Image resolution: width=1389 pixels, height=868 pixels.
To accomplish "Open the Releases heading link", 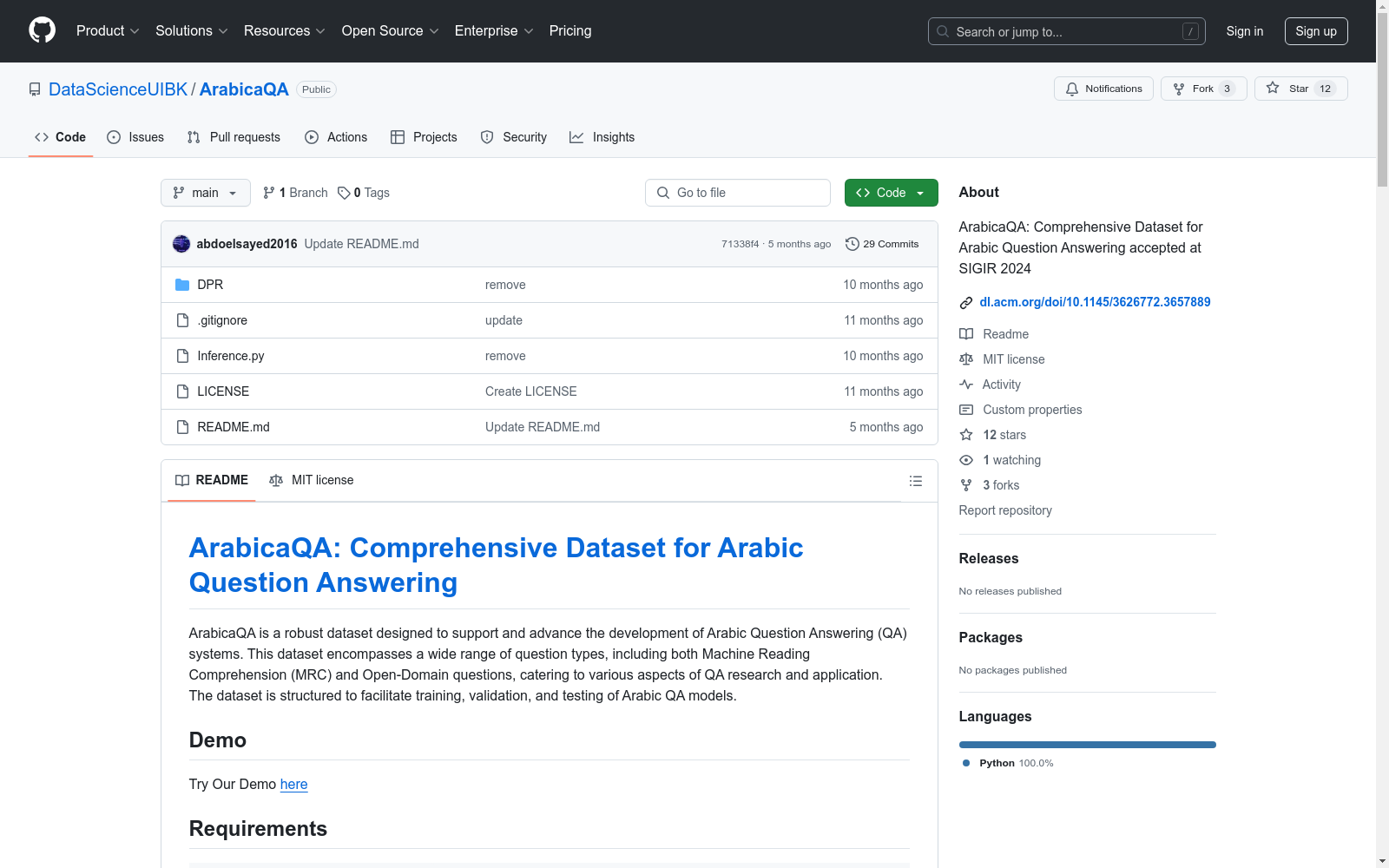I will tap(989, 558).
